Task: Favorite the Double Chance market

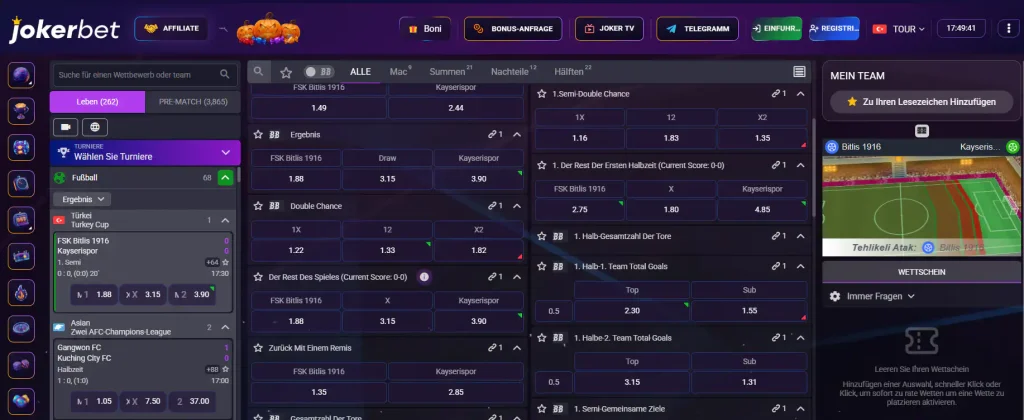Action: (258, 206)
